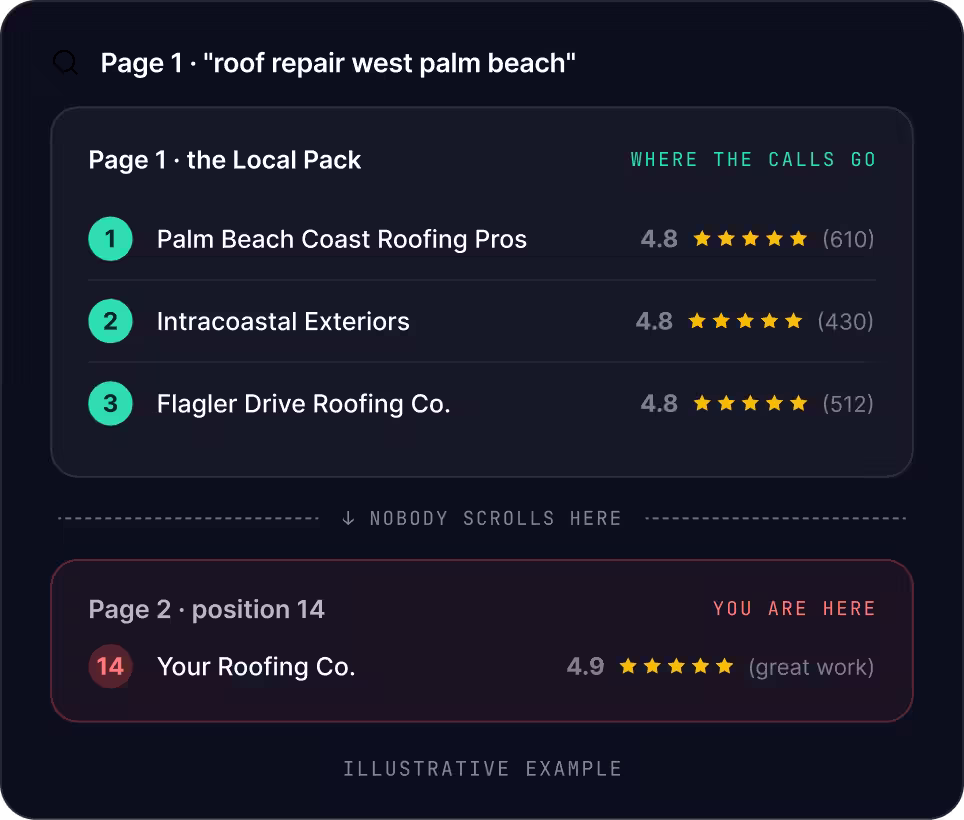Click the search magnifier icon
The image size is (964, 820).
pyautogui.click(x=65, y=63)
